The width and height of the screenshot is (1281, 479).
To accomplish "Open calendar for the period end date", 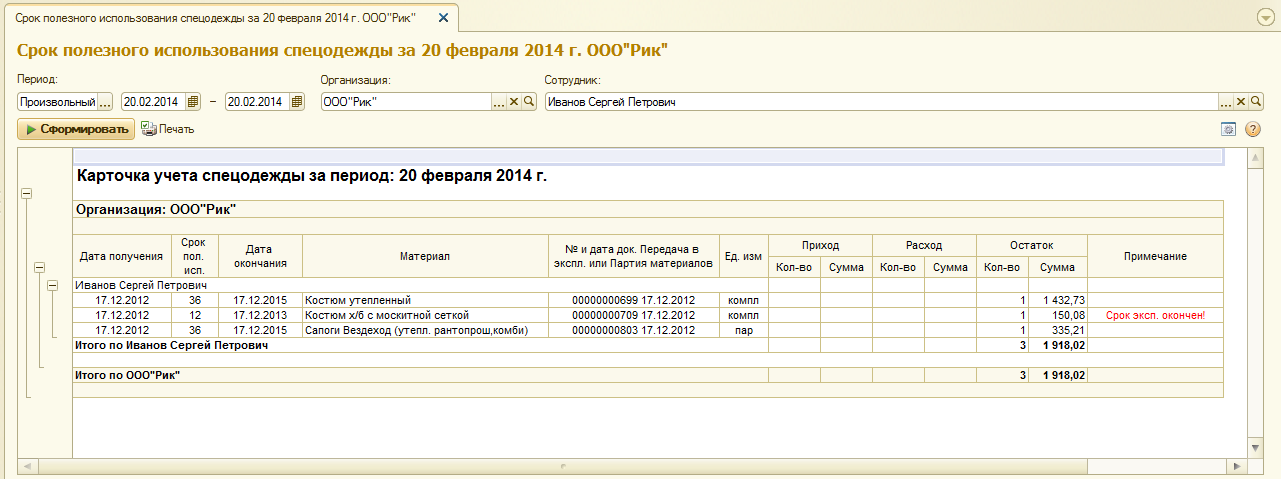I will pos(297,101).
